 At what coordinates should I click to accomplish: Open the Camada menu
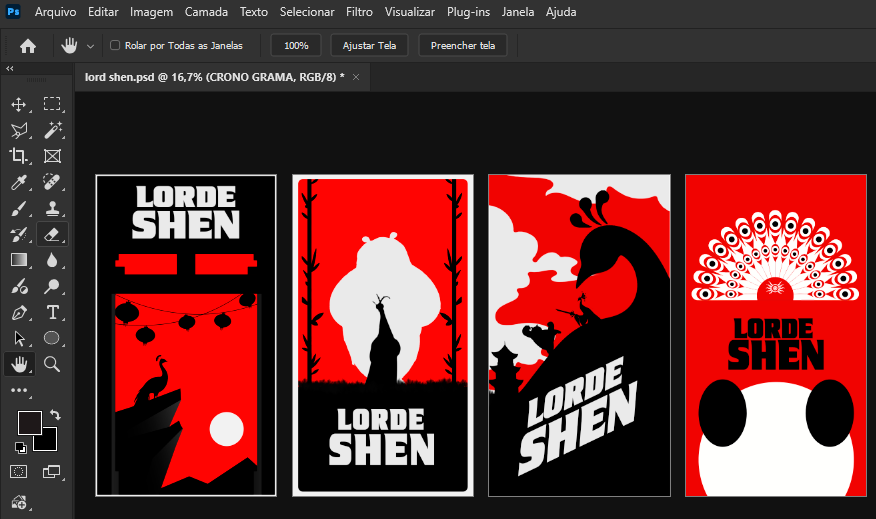[x=206, y=12]
